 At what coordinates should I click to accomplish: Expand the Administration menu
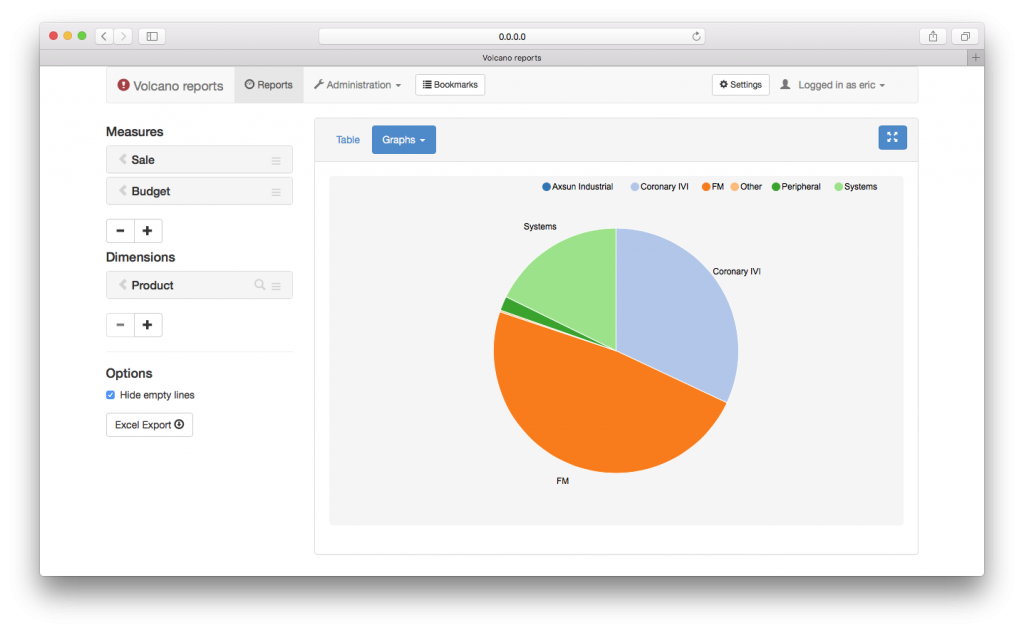pyautogui.click(x=357, y=85)
